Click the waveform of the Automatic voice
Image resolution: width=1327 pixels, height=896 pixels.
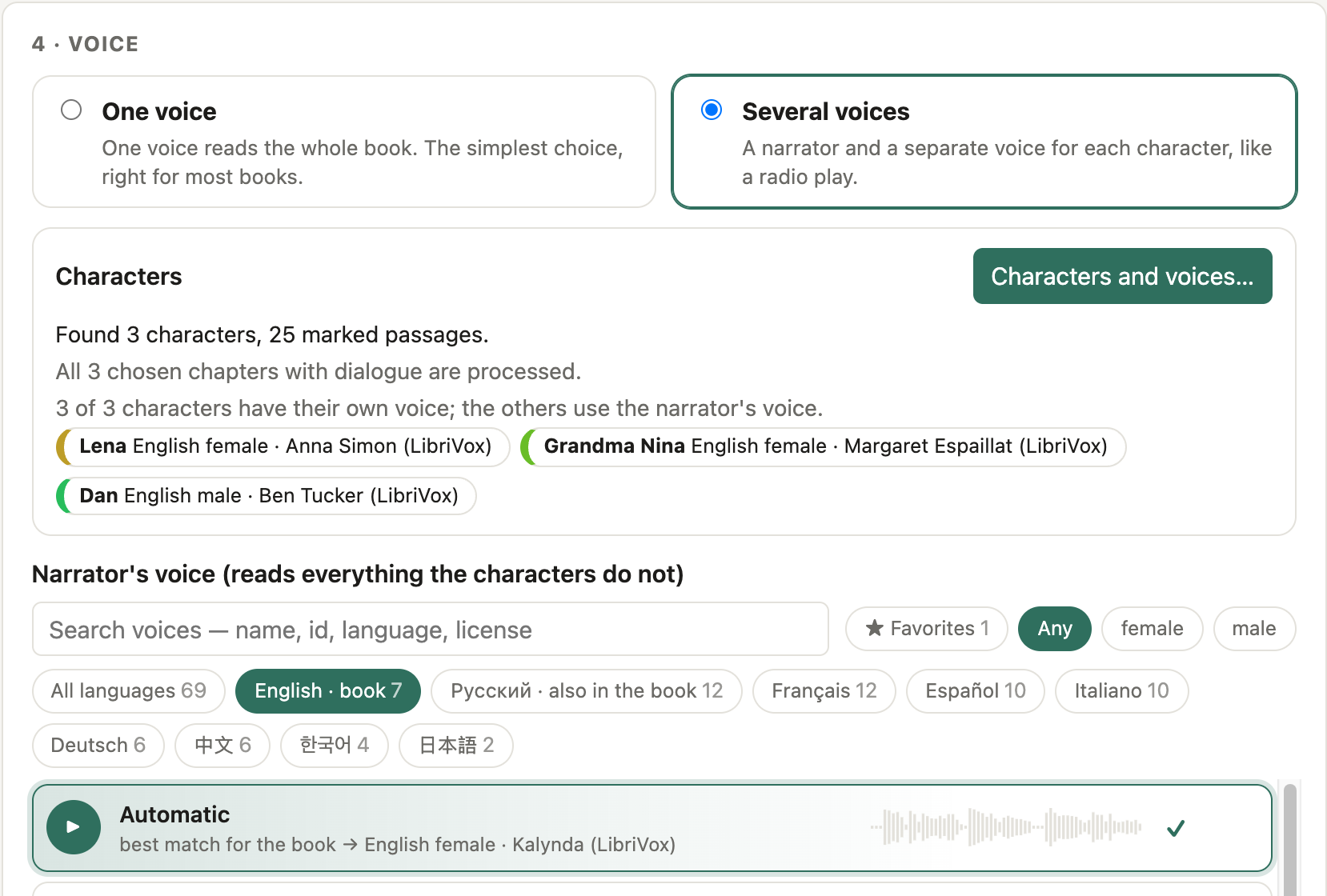click(1006, 827)
